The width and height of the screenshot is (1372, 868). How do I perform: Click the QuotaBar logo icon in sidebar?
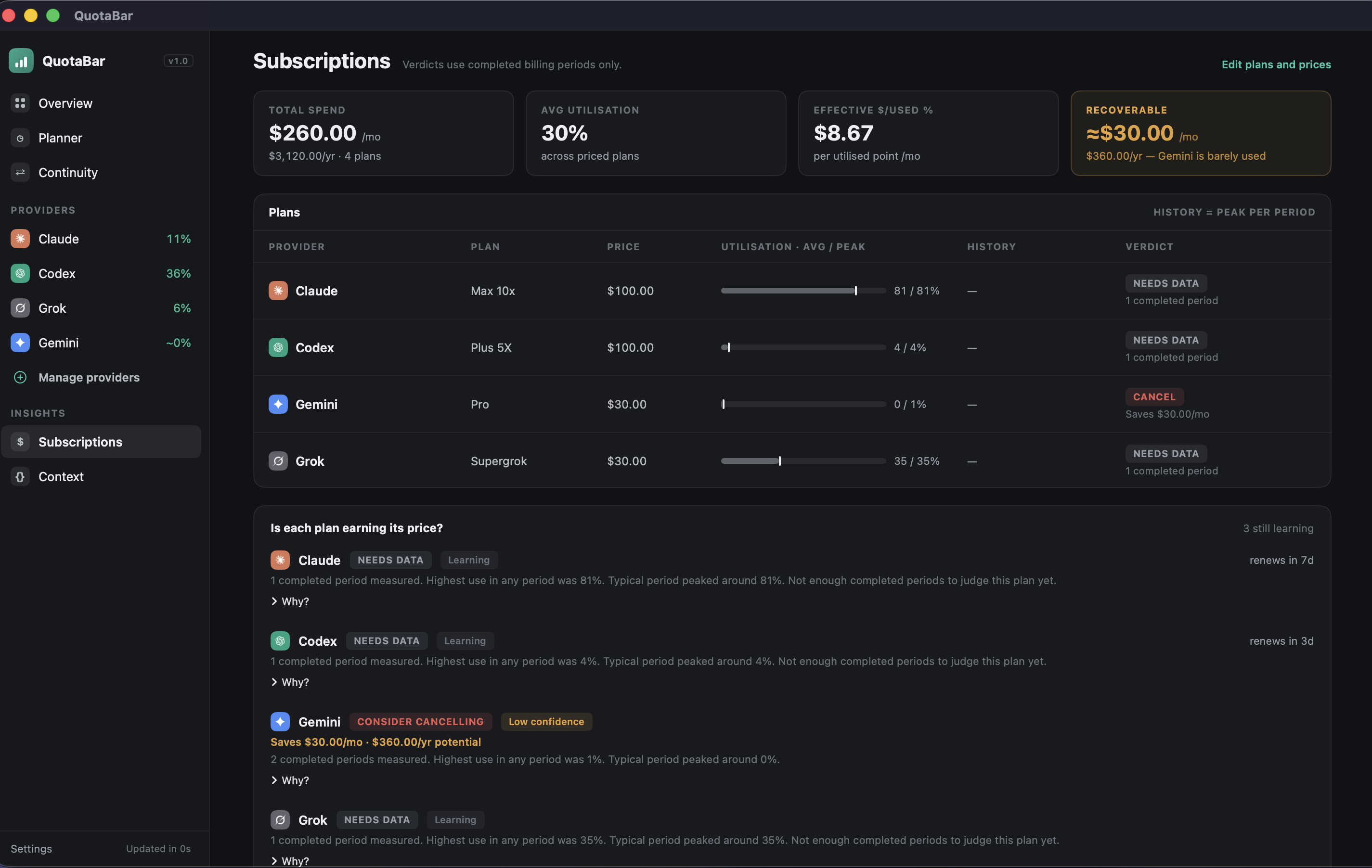click(x=21, y=61)
